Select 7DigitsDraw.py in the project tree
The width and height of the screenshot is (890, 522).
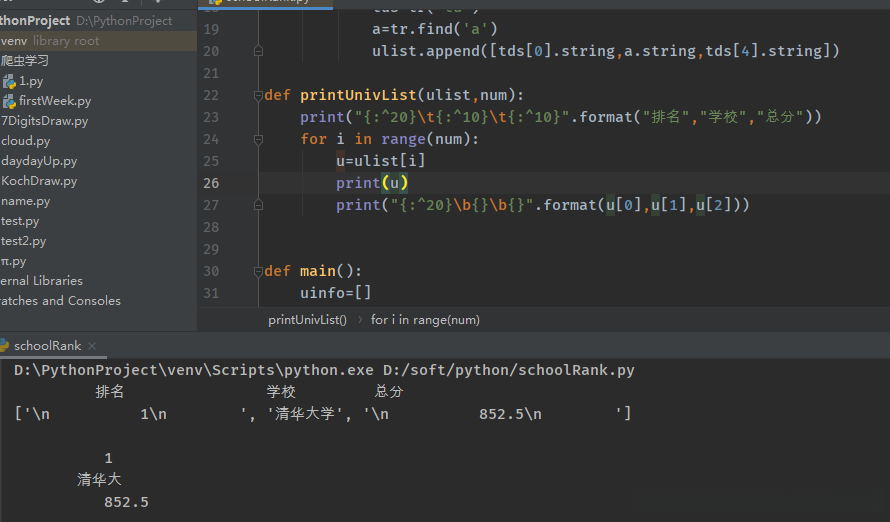pyautogui.click(x=44, y=121)
